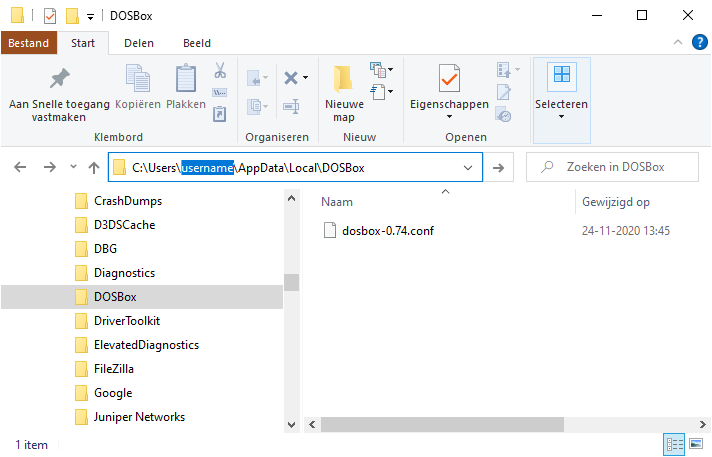Open the Bestand menu
The height and width of the screenshot is (457, 712).
[29, 43]
